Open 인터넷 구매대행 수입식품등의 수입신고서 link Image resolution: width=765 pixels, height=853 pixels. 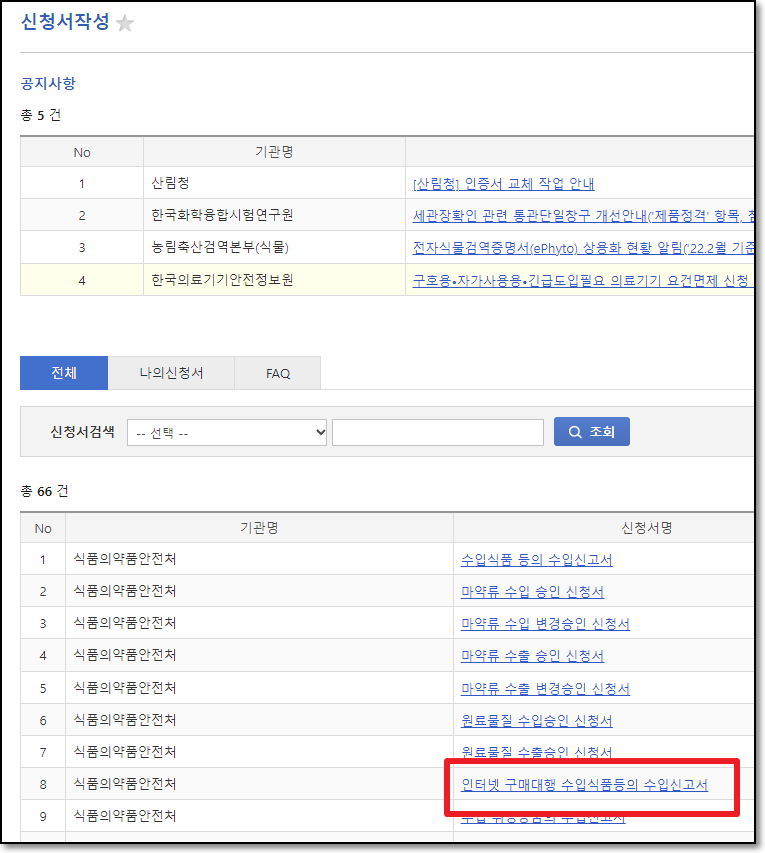tap(584, 785)
